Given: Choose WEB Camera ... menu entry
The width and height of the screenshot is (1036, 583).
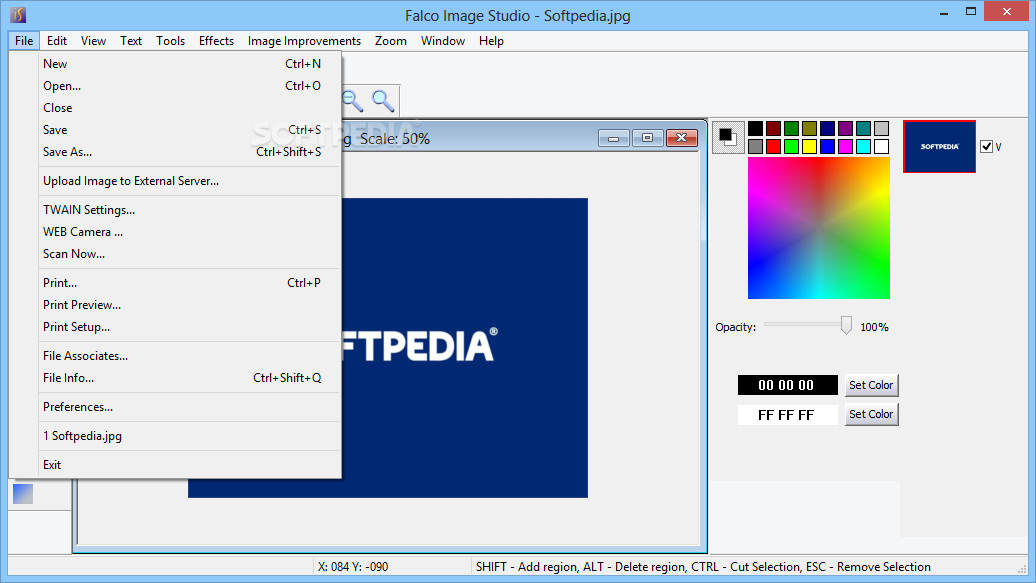Looking at the screenshot, I should (x=175, y=232).
